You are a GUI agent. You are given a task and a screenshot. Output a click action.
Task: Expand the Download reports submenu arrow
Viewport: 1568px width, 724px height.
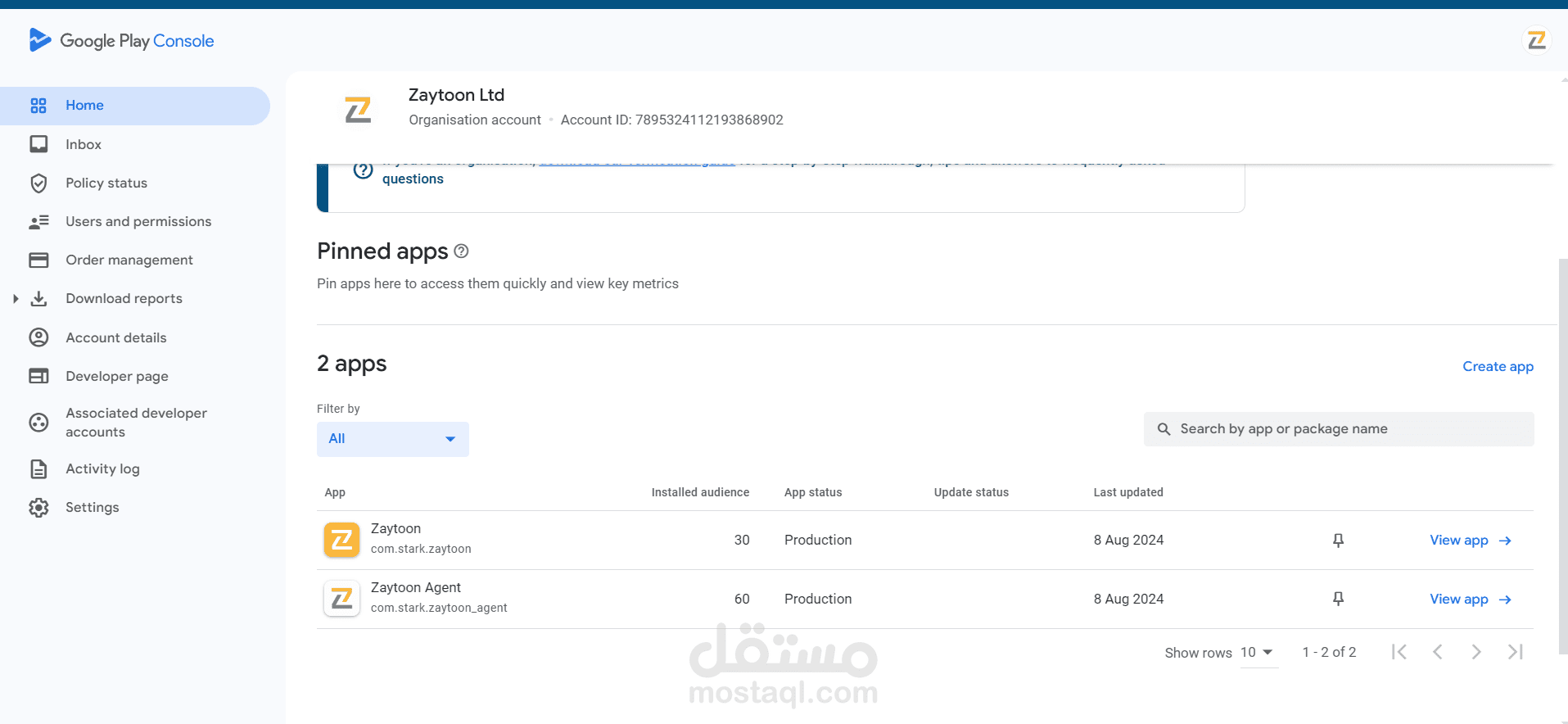[16, 299]
